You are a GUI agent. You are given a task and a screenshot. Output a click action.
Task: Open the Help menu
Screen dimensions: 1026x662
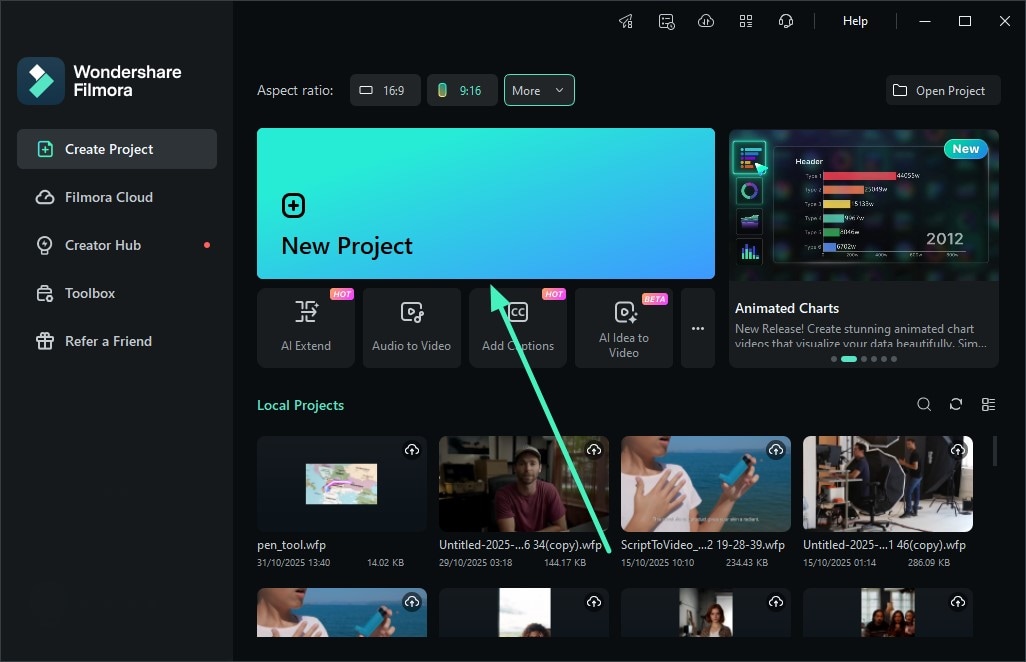click(x=855, y=20)
